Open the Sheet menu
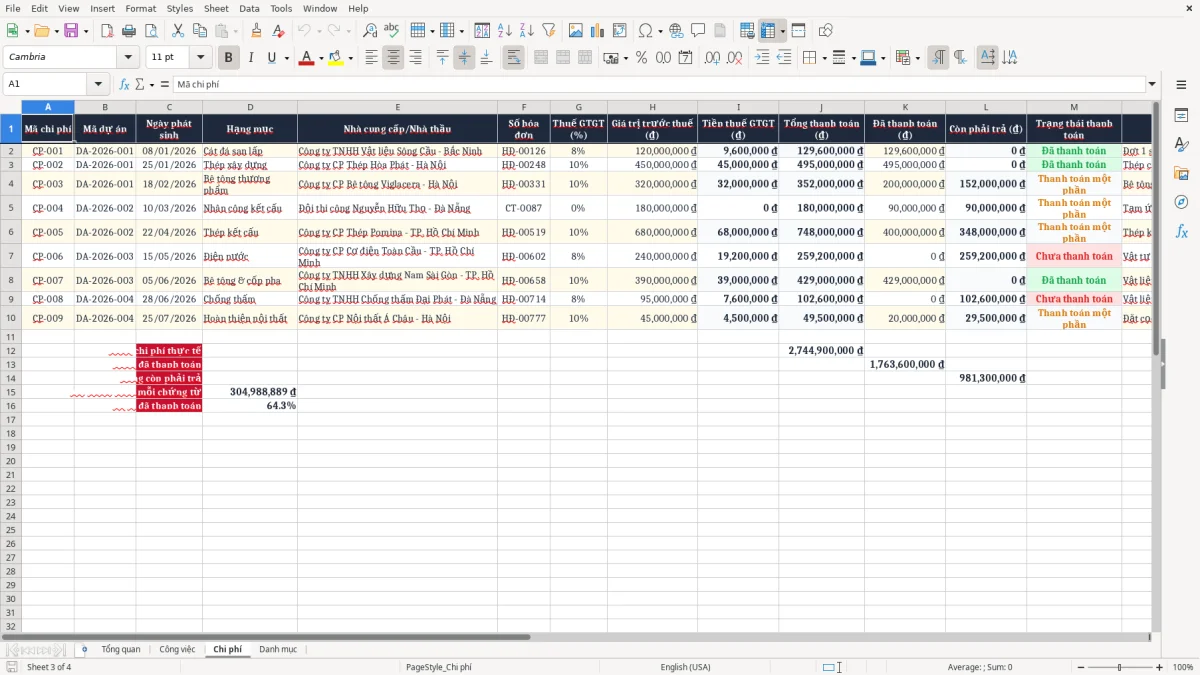This screenshot has height=675, width=1200. pyautogui.click(x=216, y=8)
